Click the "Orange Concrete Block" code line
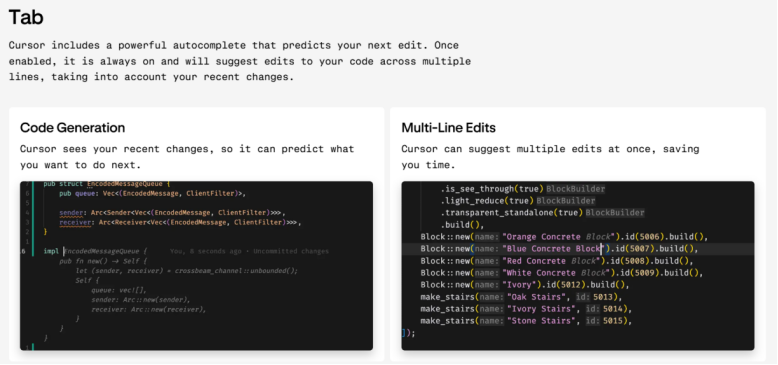The image size is (778, 365). pyautogui.click(x=564, y=237)
